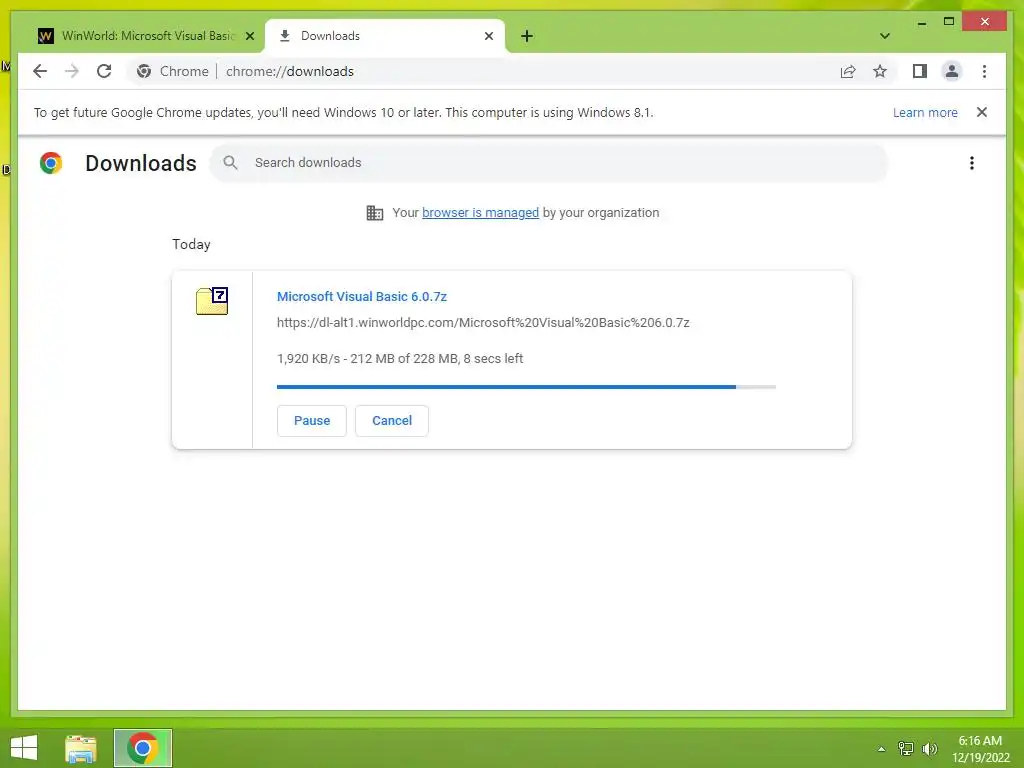Screen dimensions: 1024x768
Task: Open File Explorer from the taskbar
Action: [x=81, y=748]
